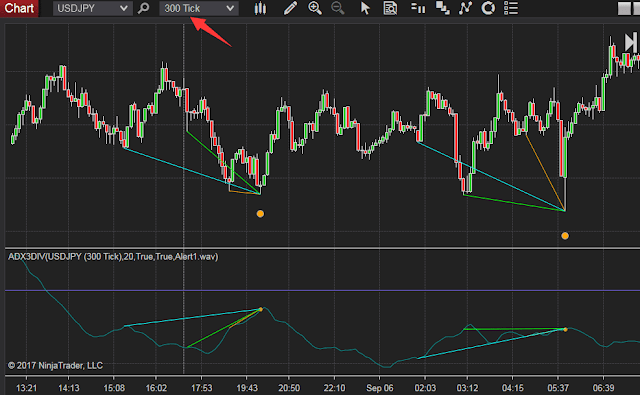Select the drawing tools pencil icon
640x395 pixels.
(290, 8)
